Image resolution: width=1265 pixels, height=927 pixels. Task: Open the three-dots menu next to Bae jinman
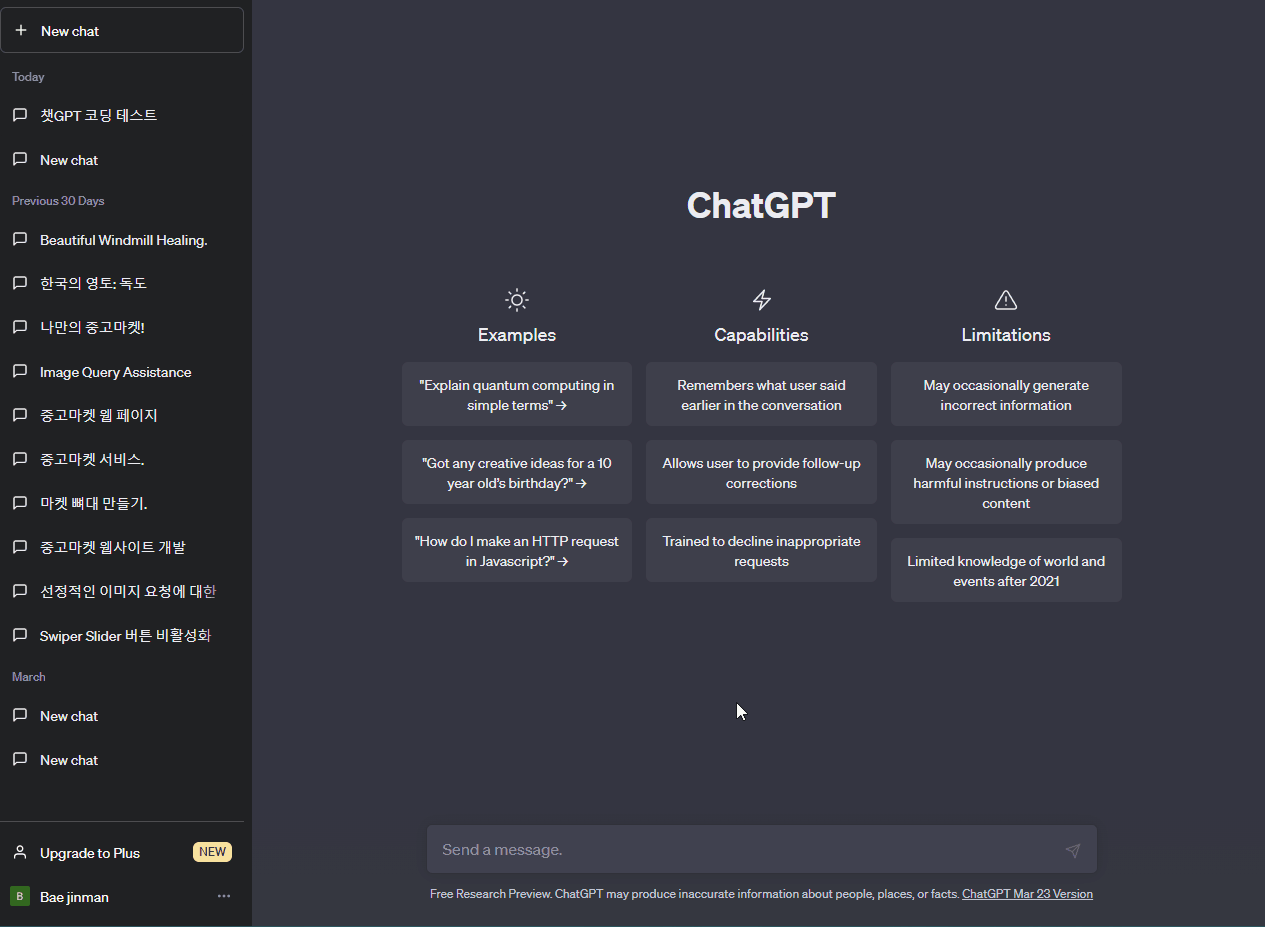224,897
